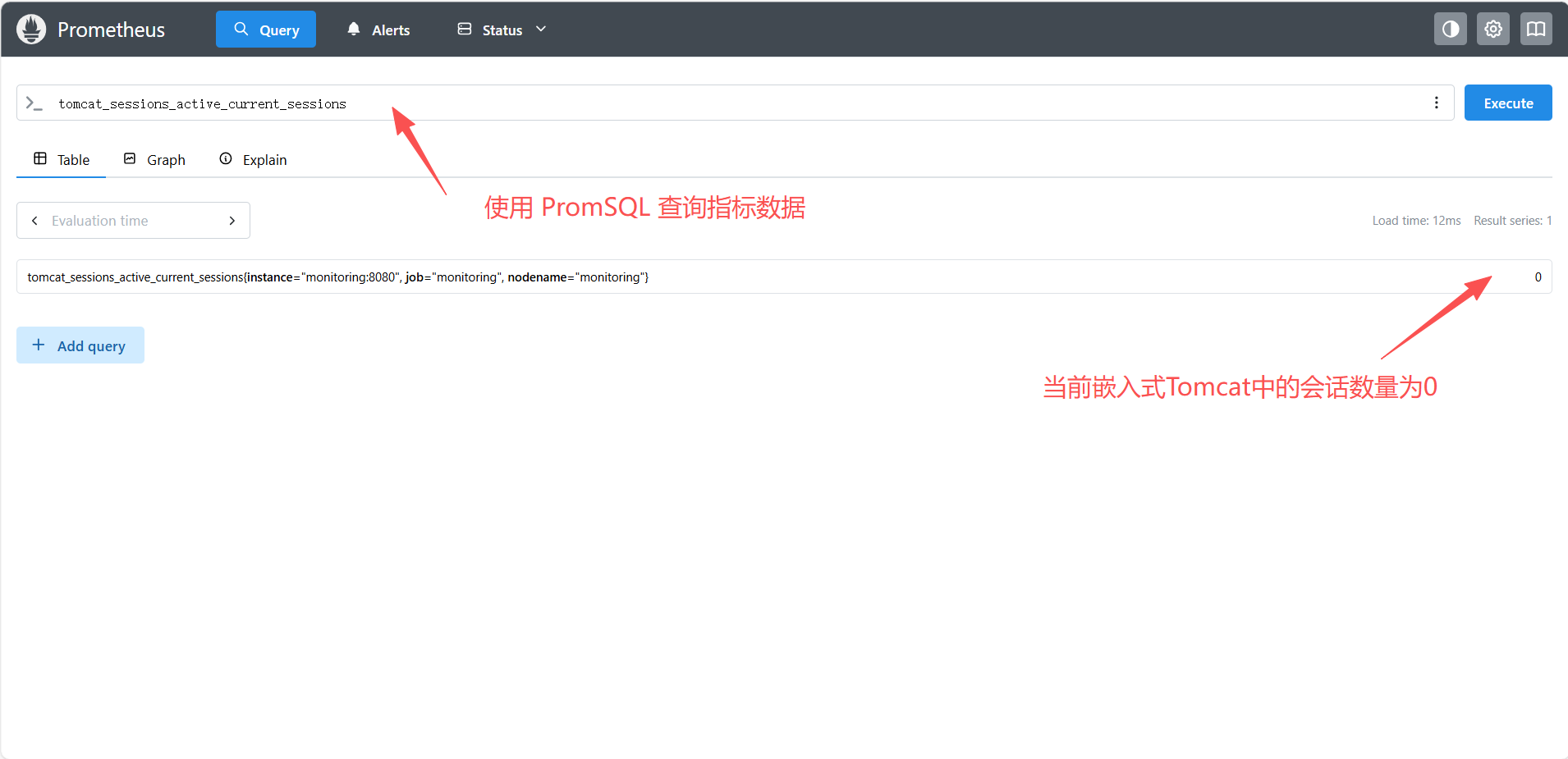Add a new query panel
This screenshot has width=1568, height=759.
(80, 345)
